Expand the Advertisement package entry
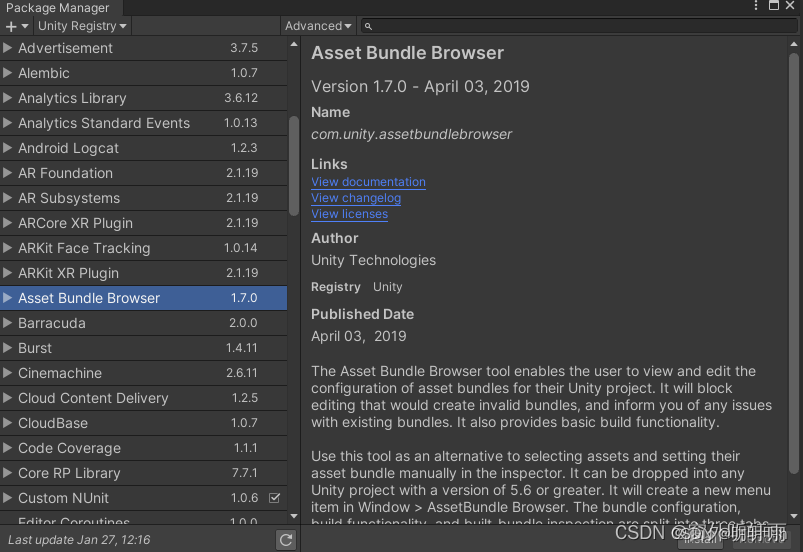This screenshot has height=552, width=803. (x=7, y=48)
